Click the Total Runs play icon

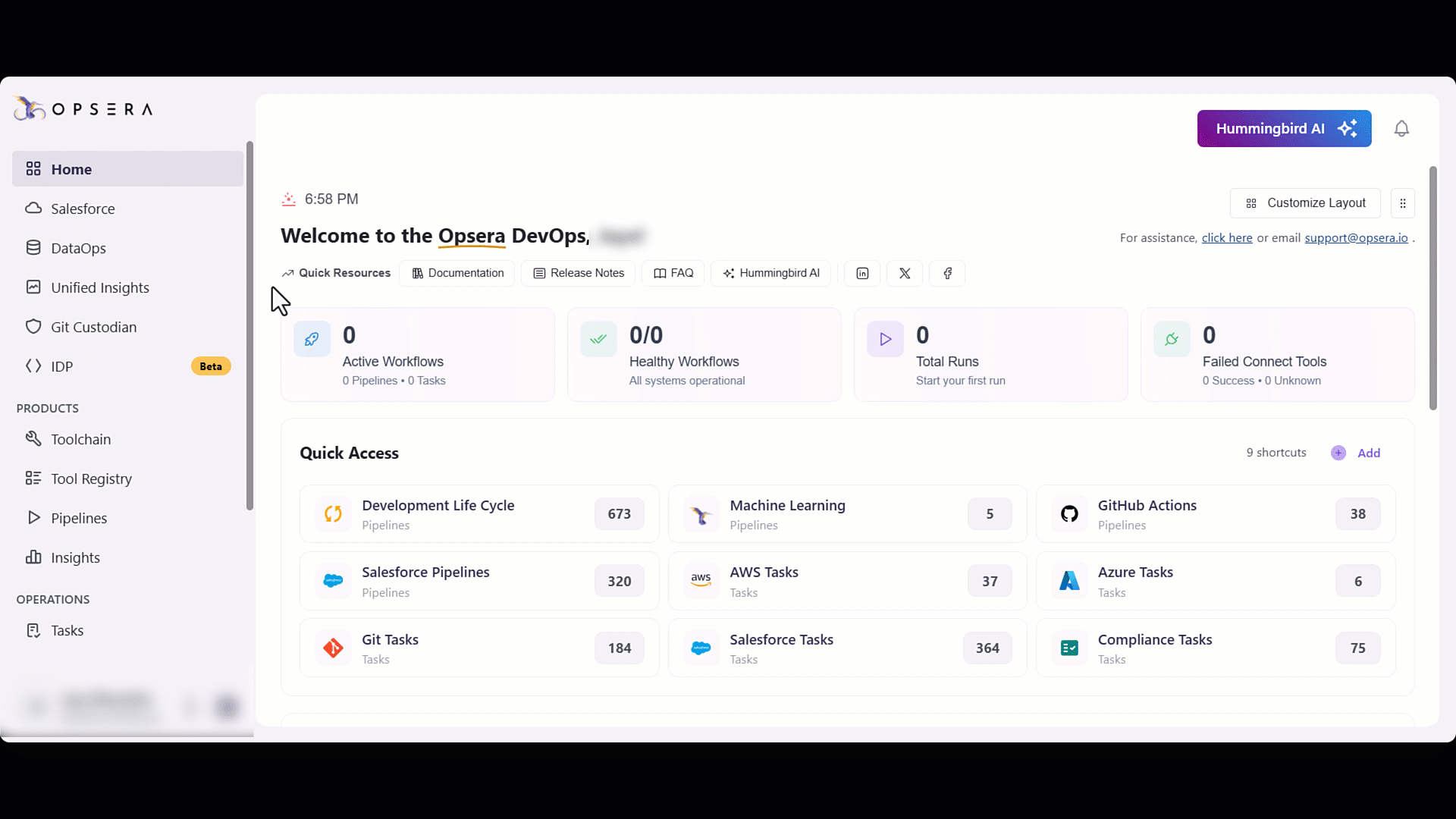pos(885,339)
